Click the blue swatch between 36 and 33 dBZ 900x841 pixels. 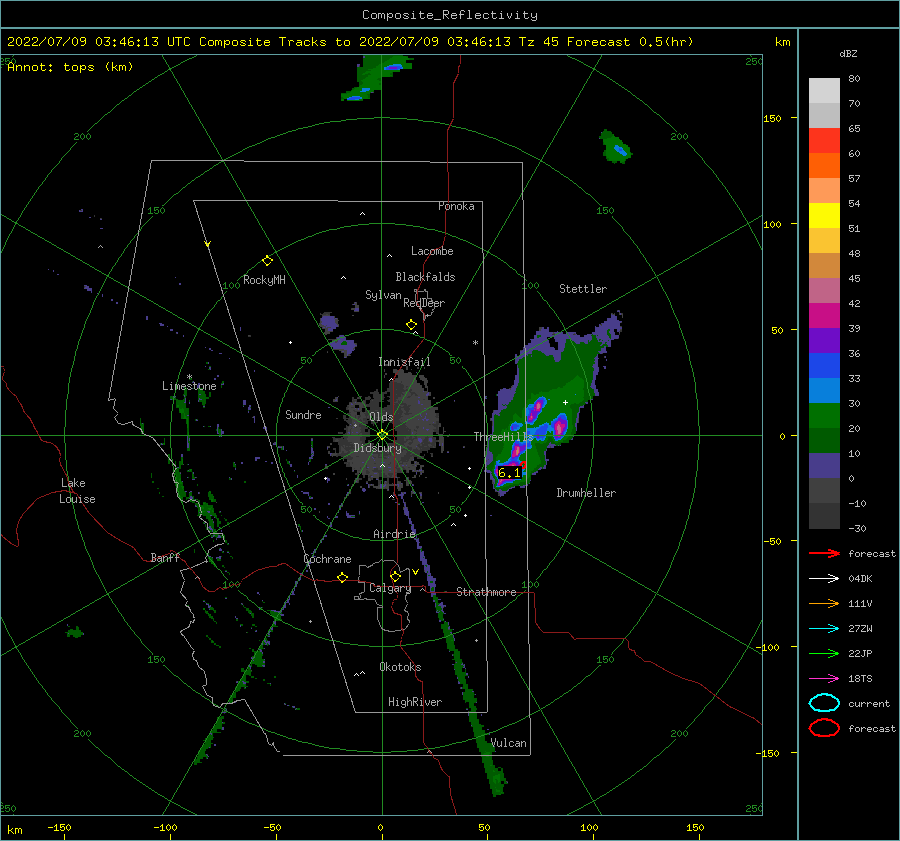(x=824, y=366)
